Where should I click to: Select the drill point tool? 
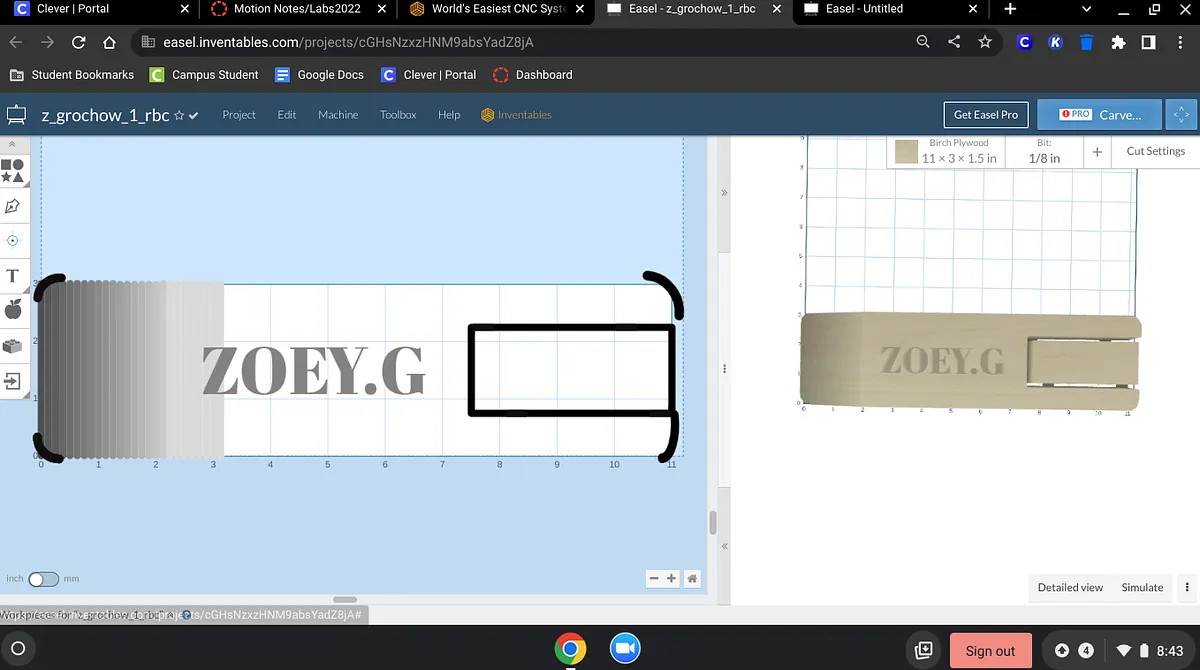point(13,240)
